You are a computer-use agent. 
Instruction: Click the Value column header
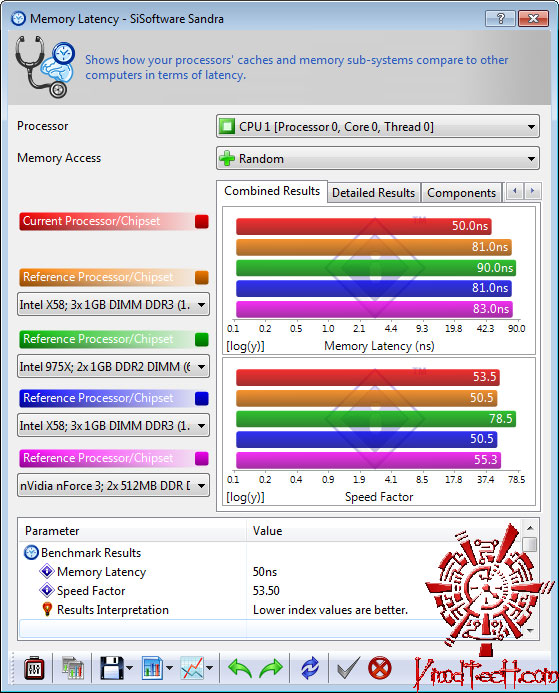383,531
